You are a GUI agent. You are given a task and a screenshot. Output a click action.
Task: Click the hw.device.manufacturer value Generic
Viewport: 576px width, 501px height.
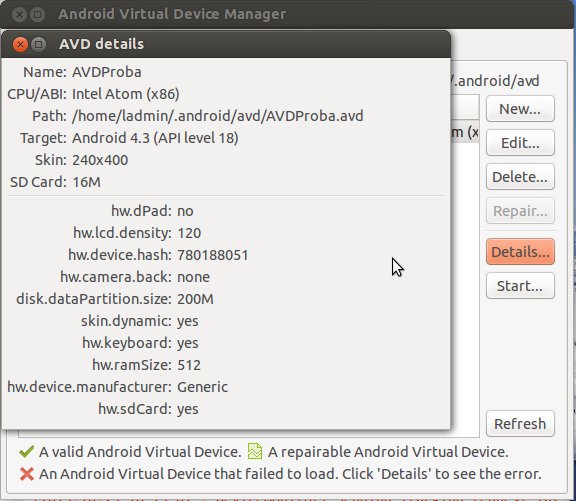click(202, 387)
